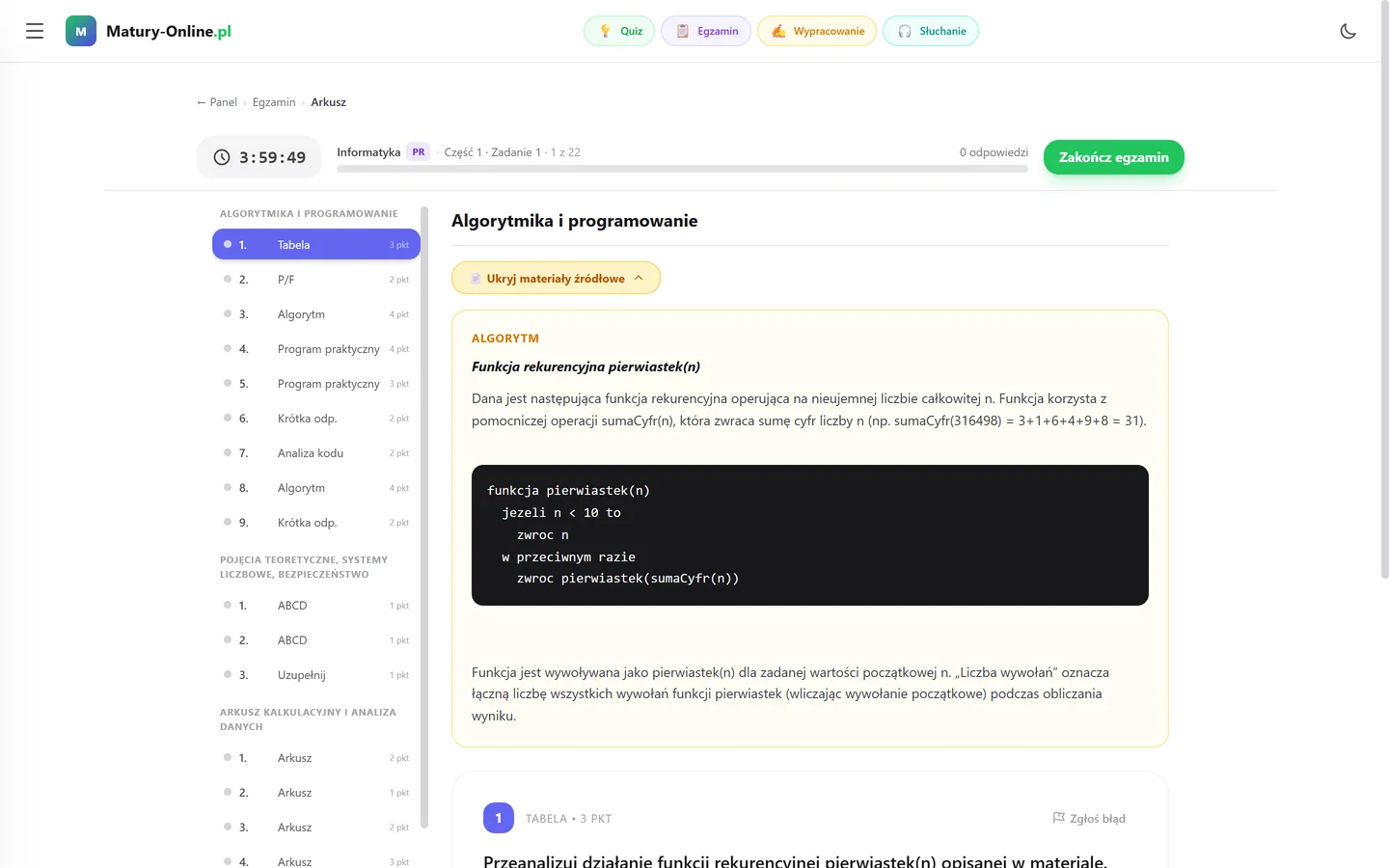Click the pseudocode block for pierwiastek(n)
Viewport: 1389px width, 868px height.
[x=810, y=535]
